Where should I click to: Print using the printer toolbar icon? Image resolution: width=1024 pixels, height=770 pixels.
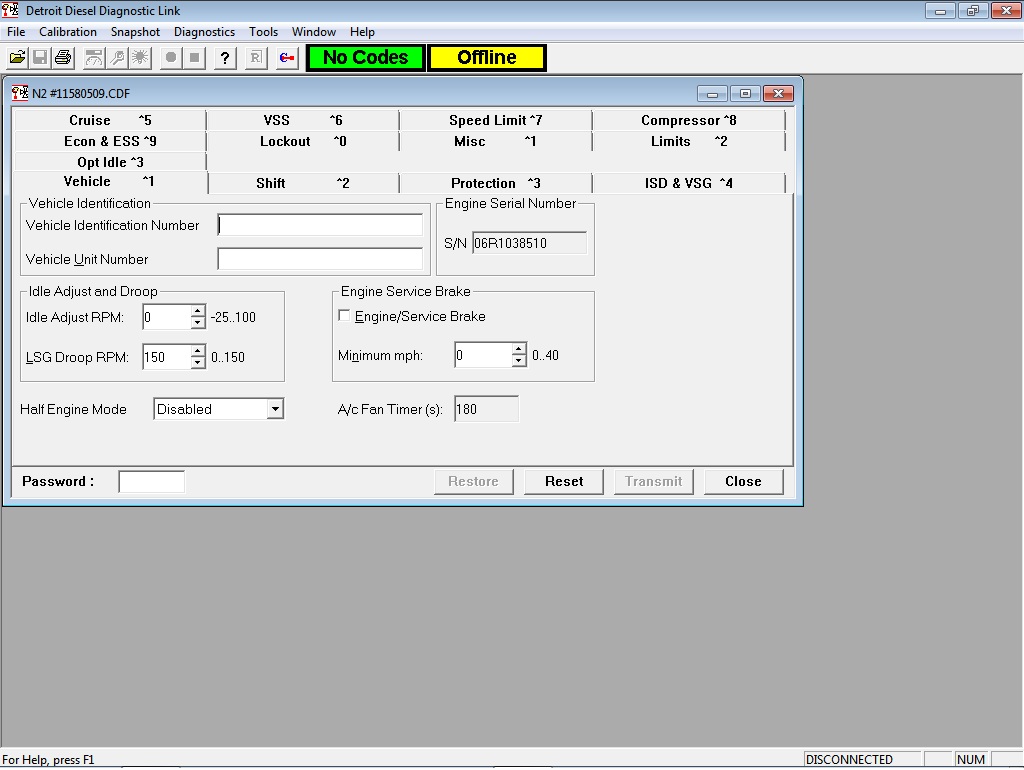click(x=62, y=57)
